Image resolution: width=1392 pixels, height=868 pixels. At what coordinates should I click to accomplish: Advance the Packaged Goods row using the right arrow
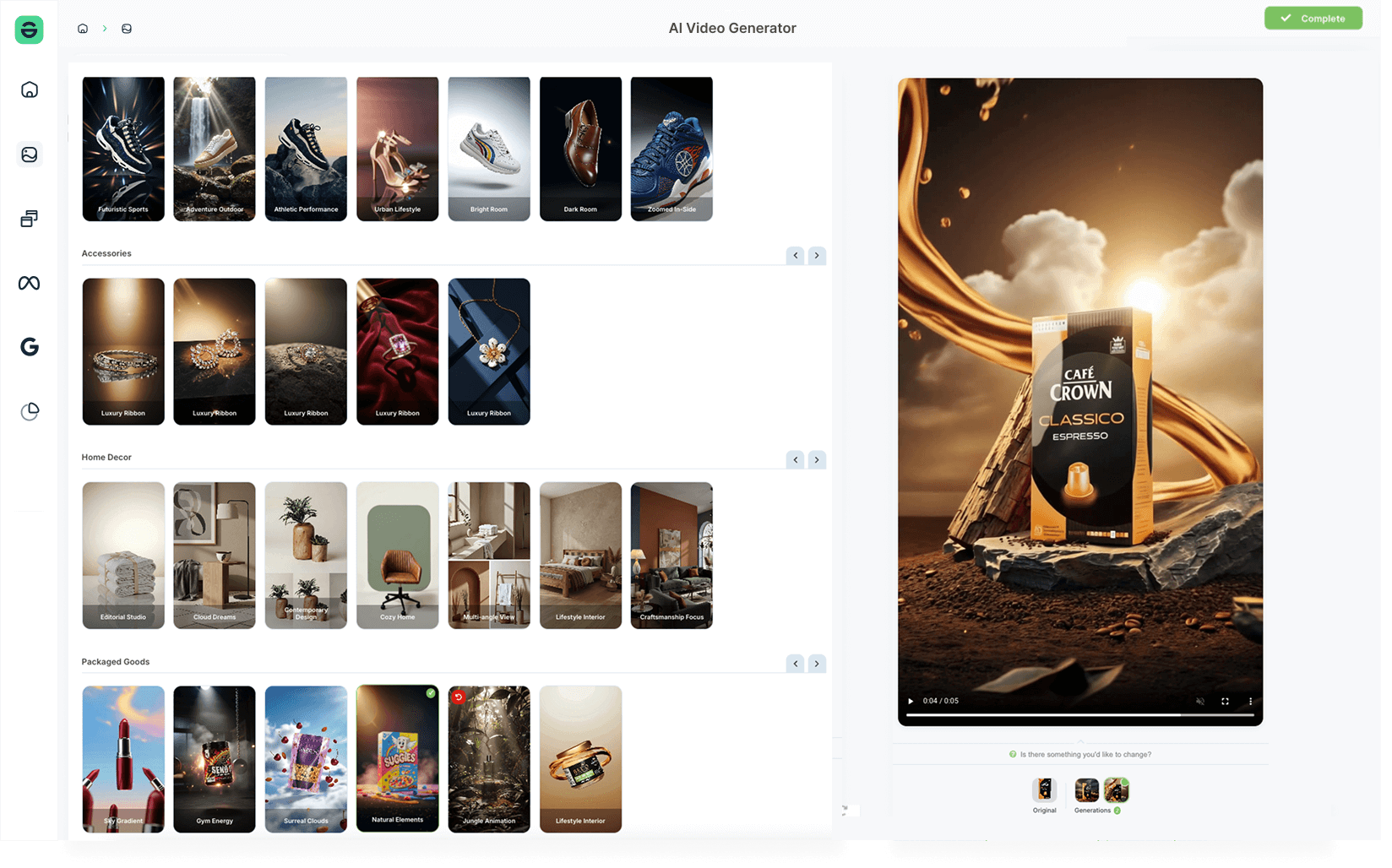(x=817, y=664)
